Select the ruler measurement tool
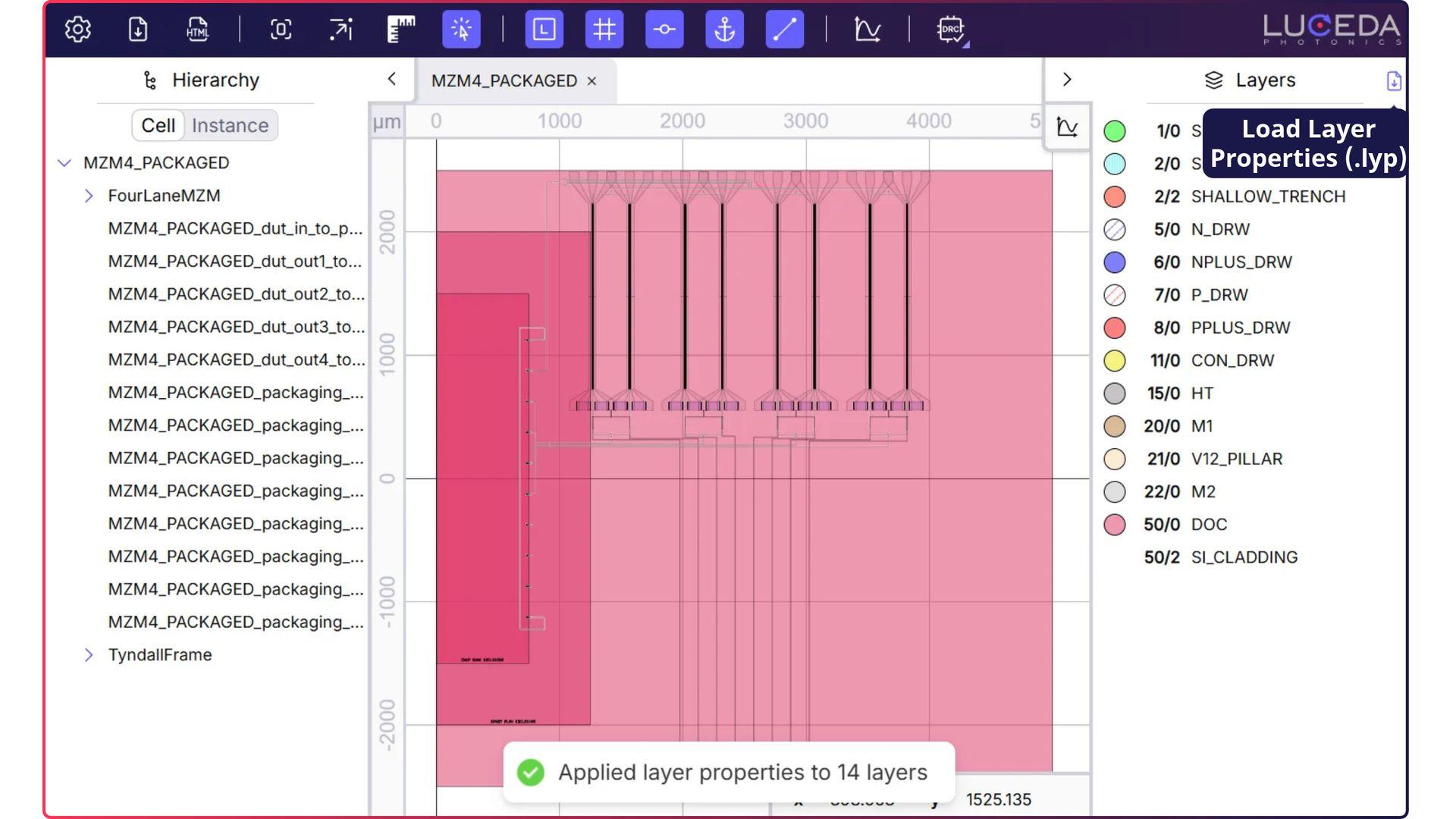The height and width of the screenshot is (819, 1456). (x=401, y=30)
